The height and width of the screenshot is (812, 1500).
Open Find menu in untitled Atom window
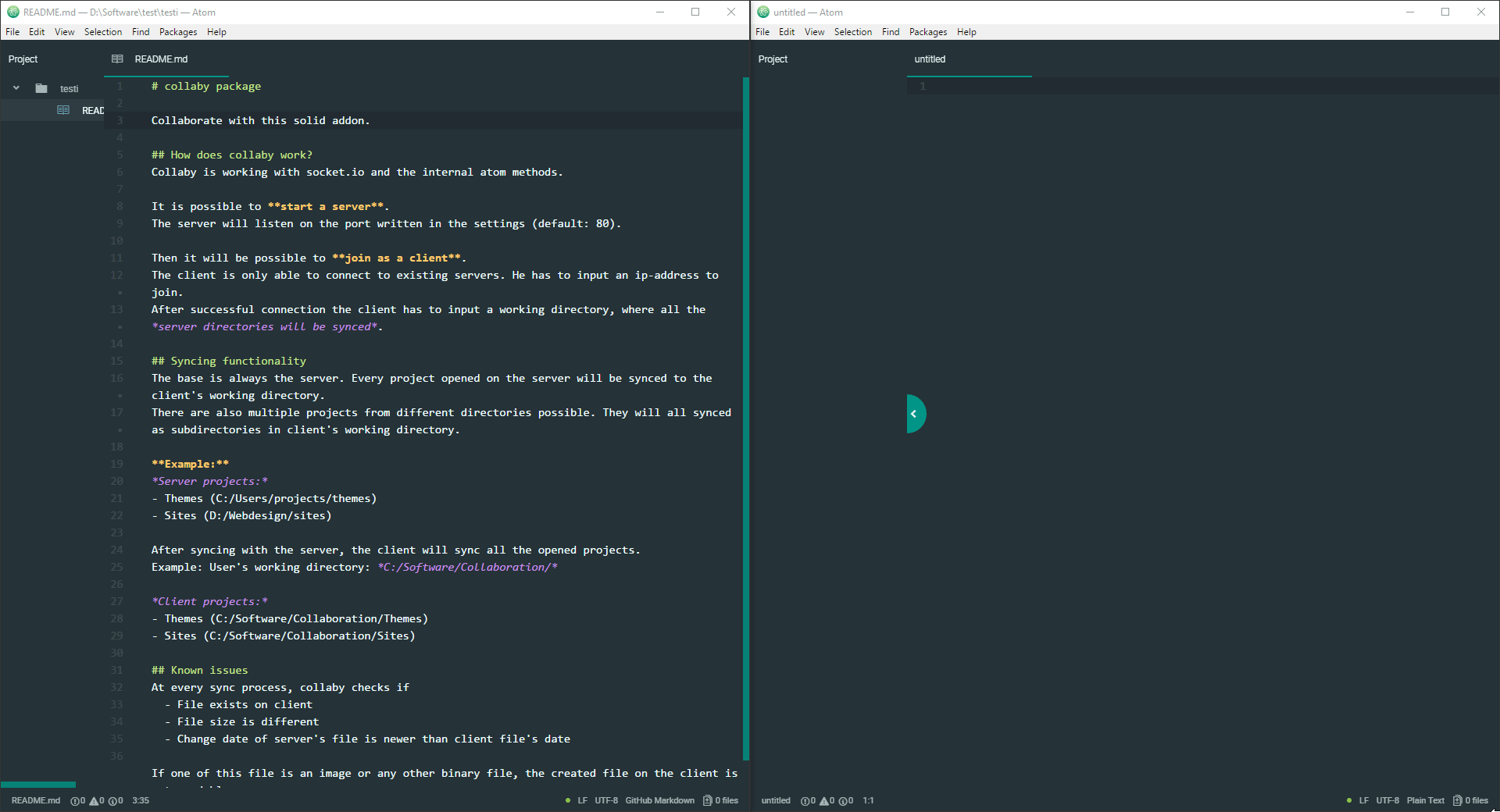click(x=891, y=32)
